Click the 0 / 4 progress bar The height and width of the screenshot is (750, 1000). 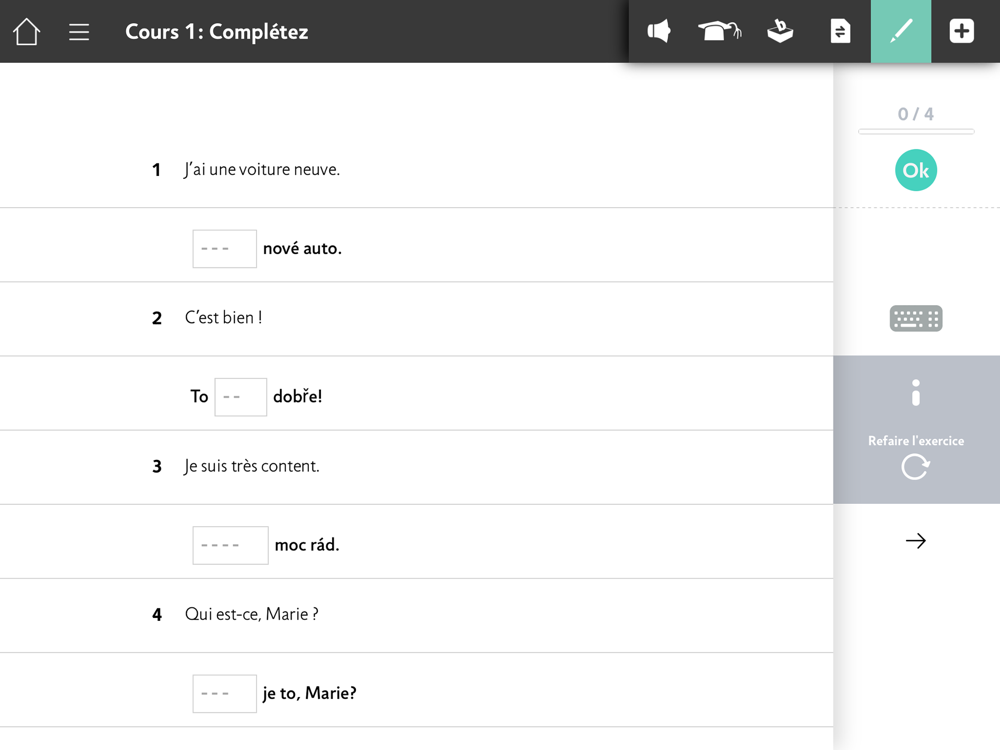(916, 131)
